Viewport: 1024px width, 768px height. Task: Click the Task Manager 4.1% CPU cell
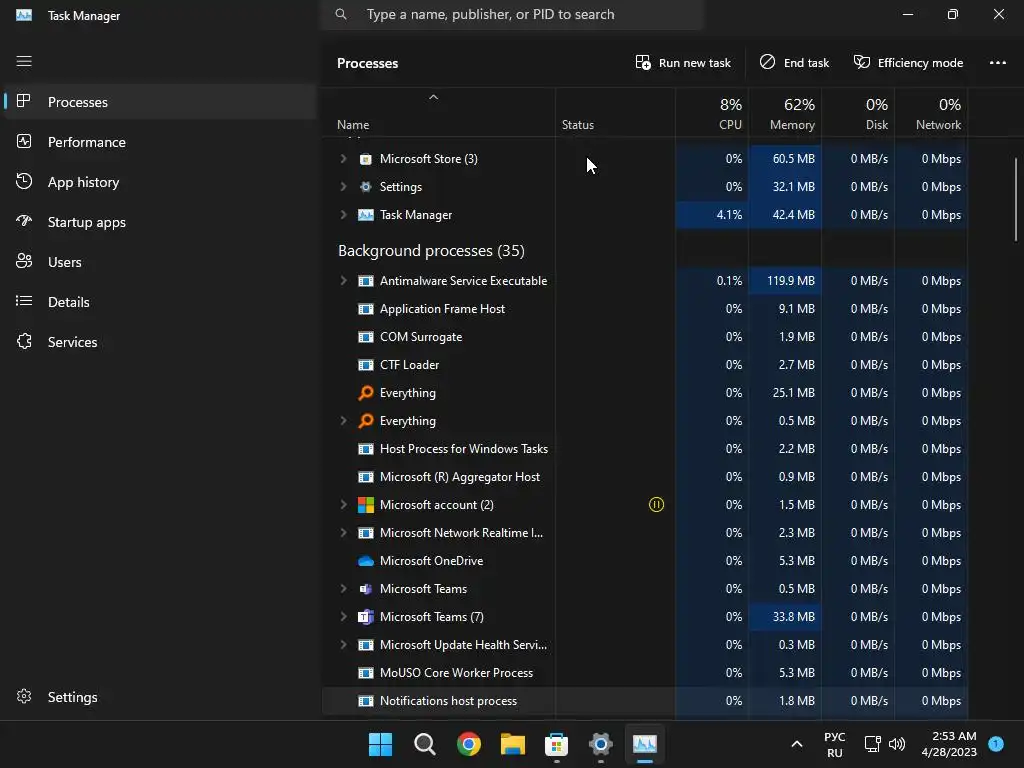[x=712, y=215]
